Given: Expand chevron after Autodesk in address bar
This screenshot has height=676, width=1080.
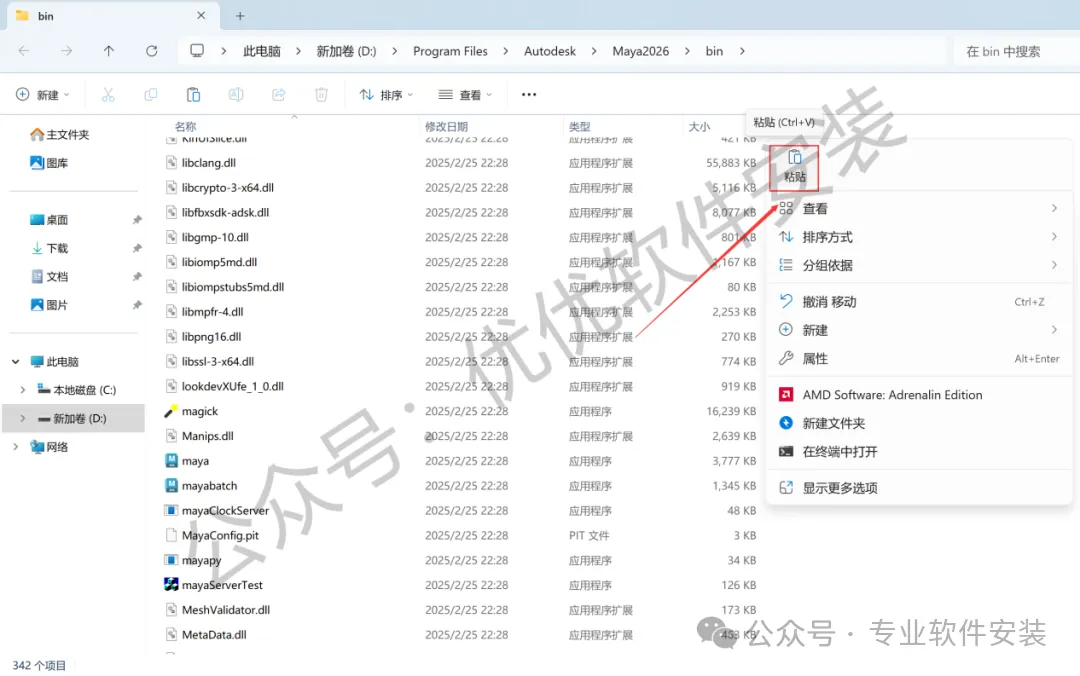Looking at the screenshot, I should coord(594,51).
